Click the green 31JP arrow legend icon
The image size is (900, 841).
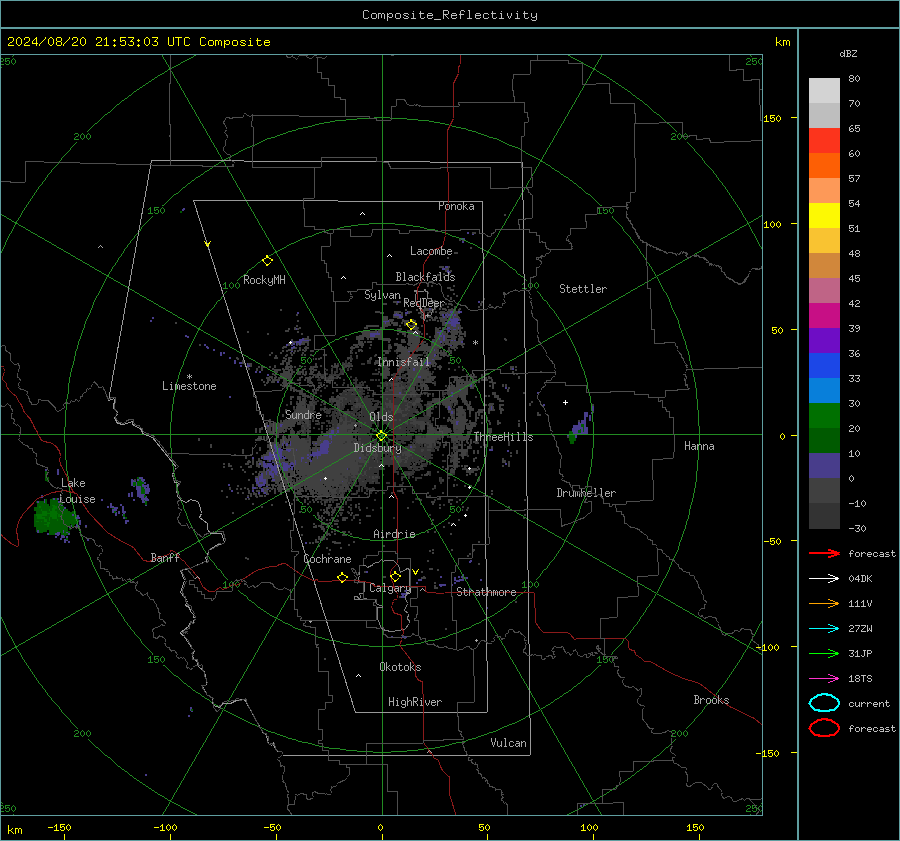click(x=824, y=653)
